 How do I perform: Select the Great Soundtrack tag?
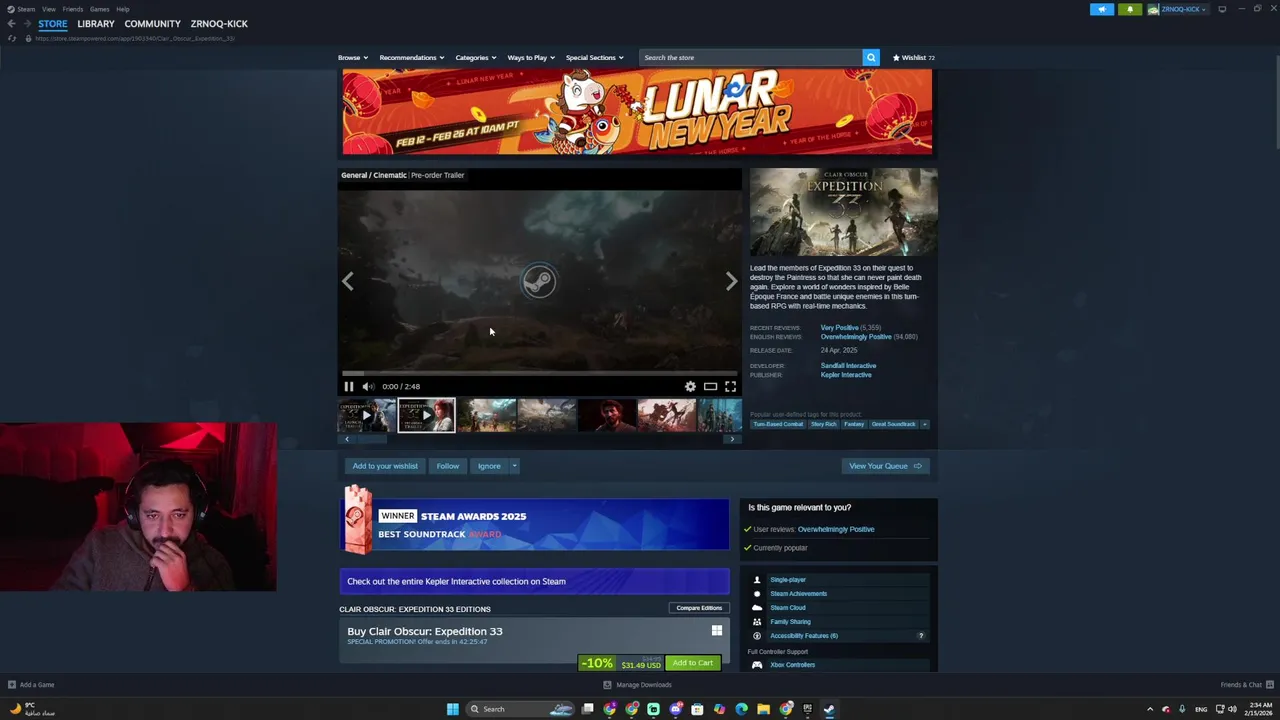893,424
